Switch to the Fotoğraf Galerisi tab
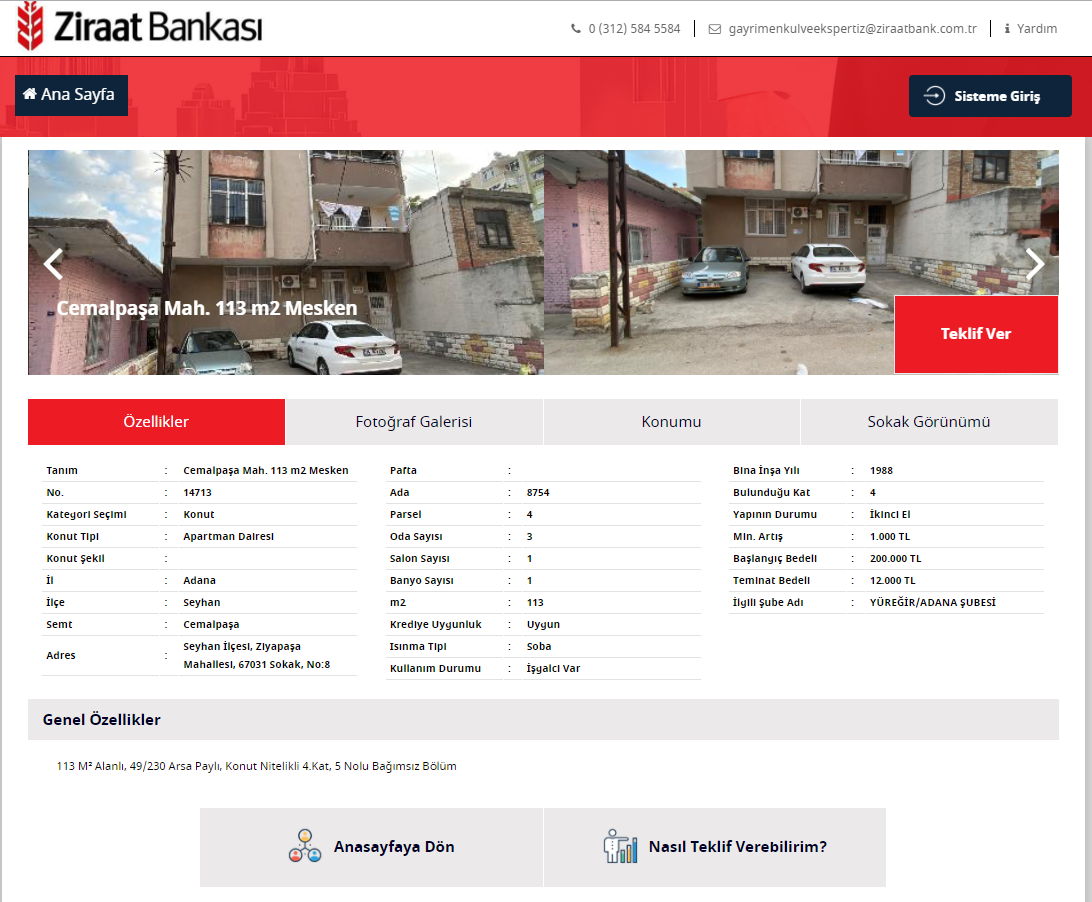 [414, 422]
